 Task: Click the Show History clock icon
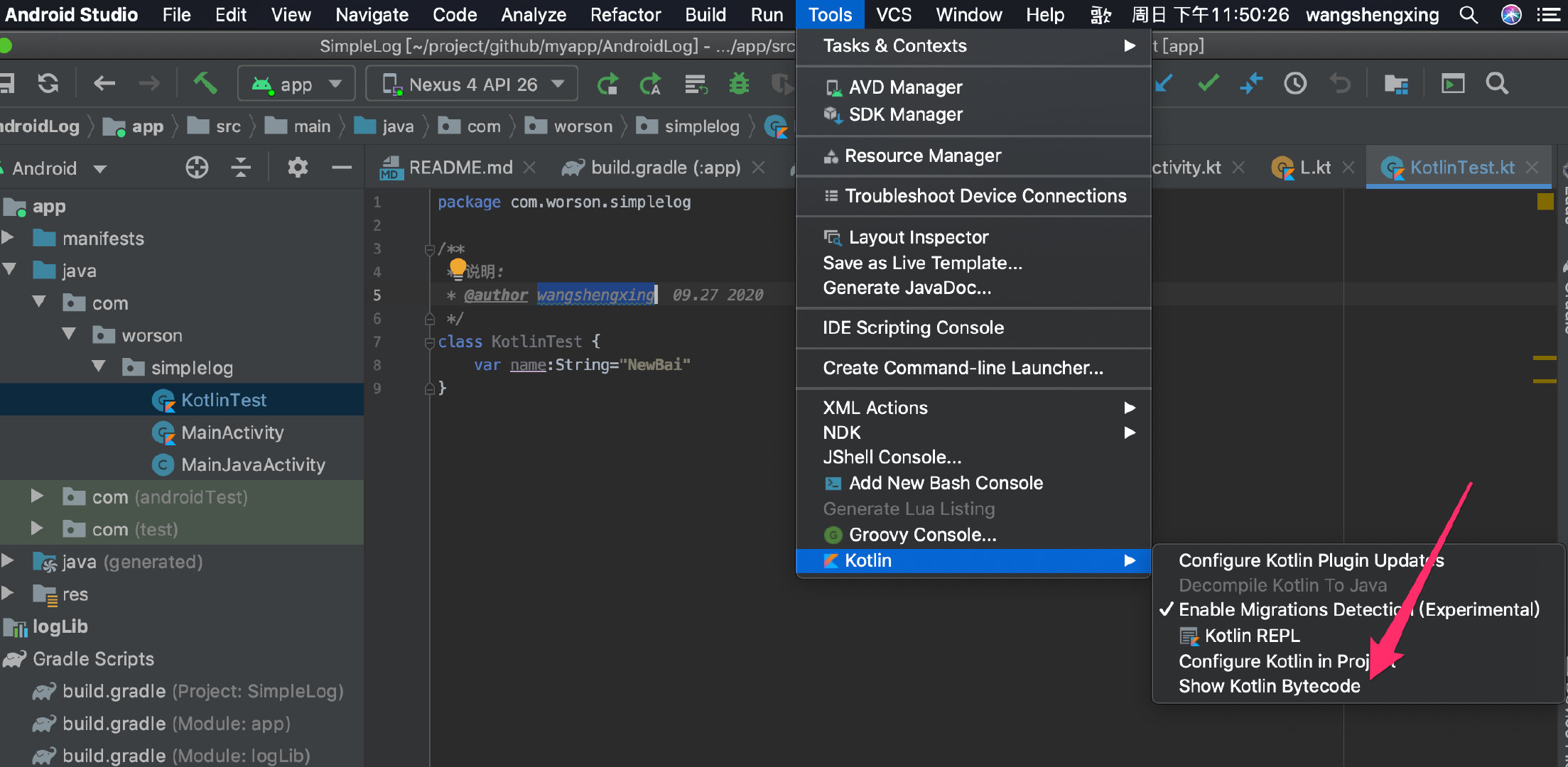point(1295,84)
